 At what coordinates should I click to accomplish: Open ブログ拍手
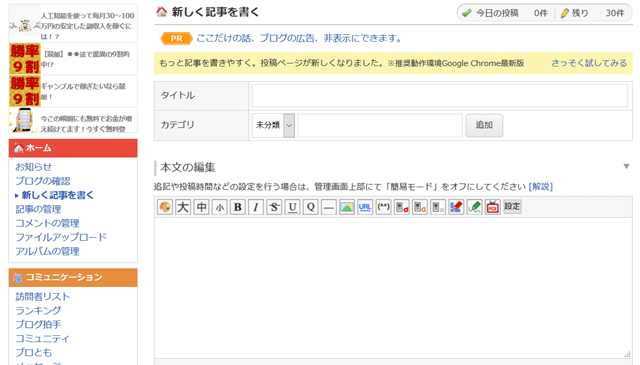[38, 325]
